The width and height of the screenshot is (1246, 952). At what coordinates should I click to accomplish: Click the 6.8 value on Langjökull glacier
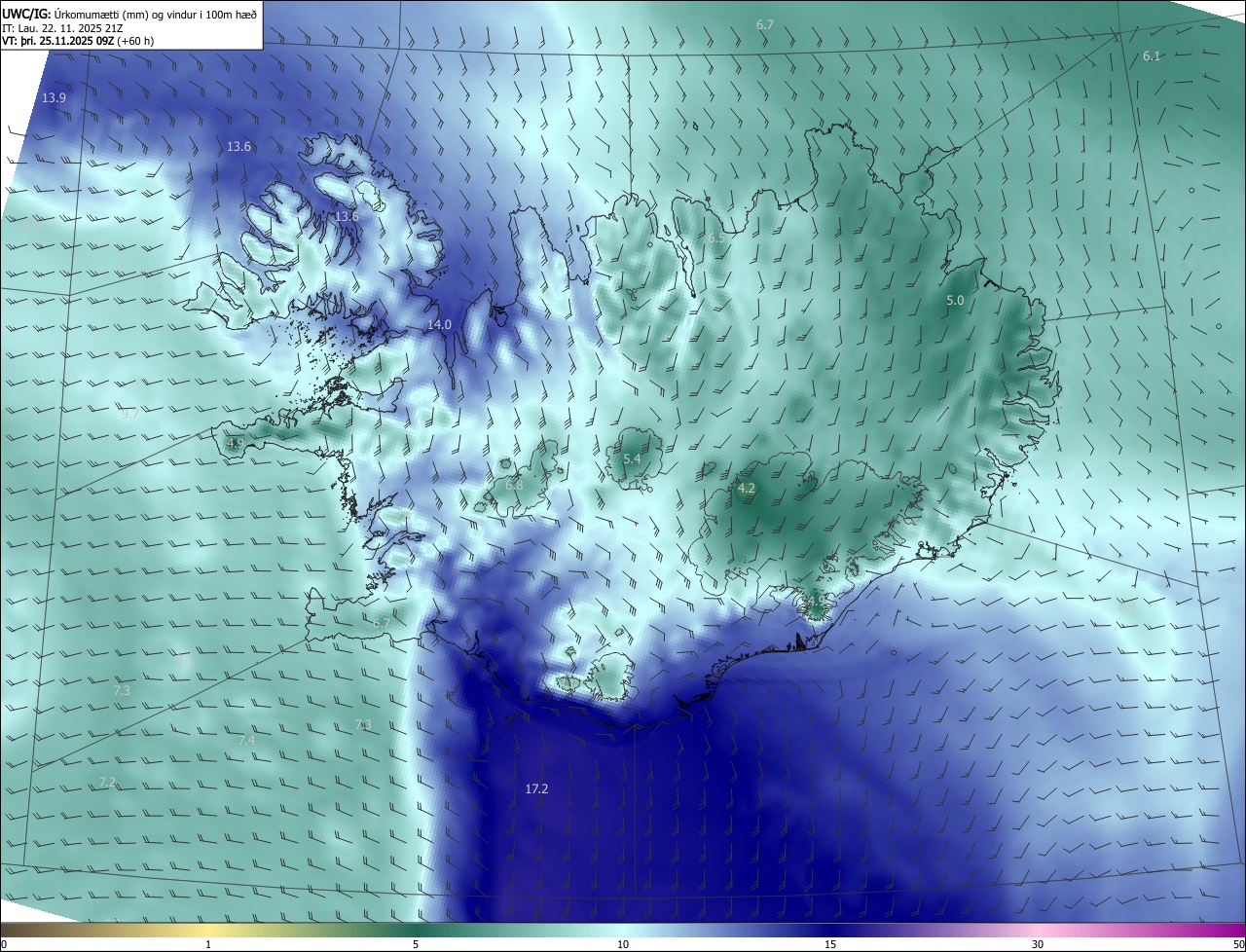pyautogui.click(x=514, y=485)
